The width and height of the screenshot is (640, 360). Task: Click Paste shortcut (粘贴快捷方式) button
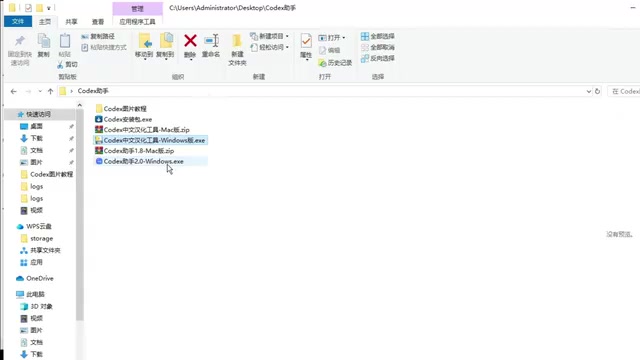(x=104, y=47)
